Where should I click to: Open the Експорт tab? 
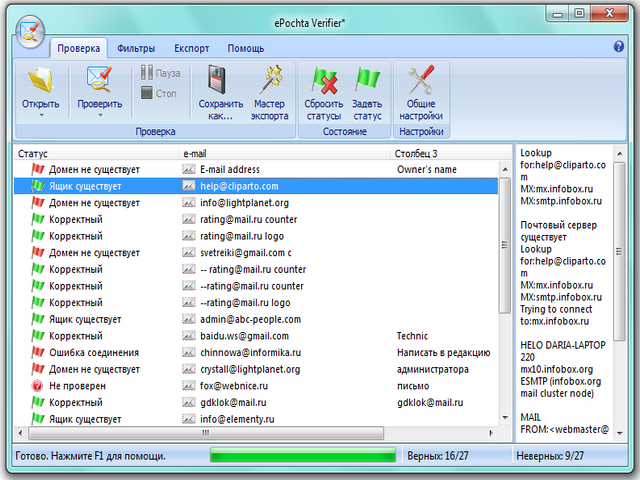191,48
